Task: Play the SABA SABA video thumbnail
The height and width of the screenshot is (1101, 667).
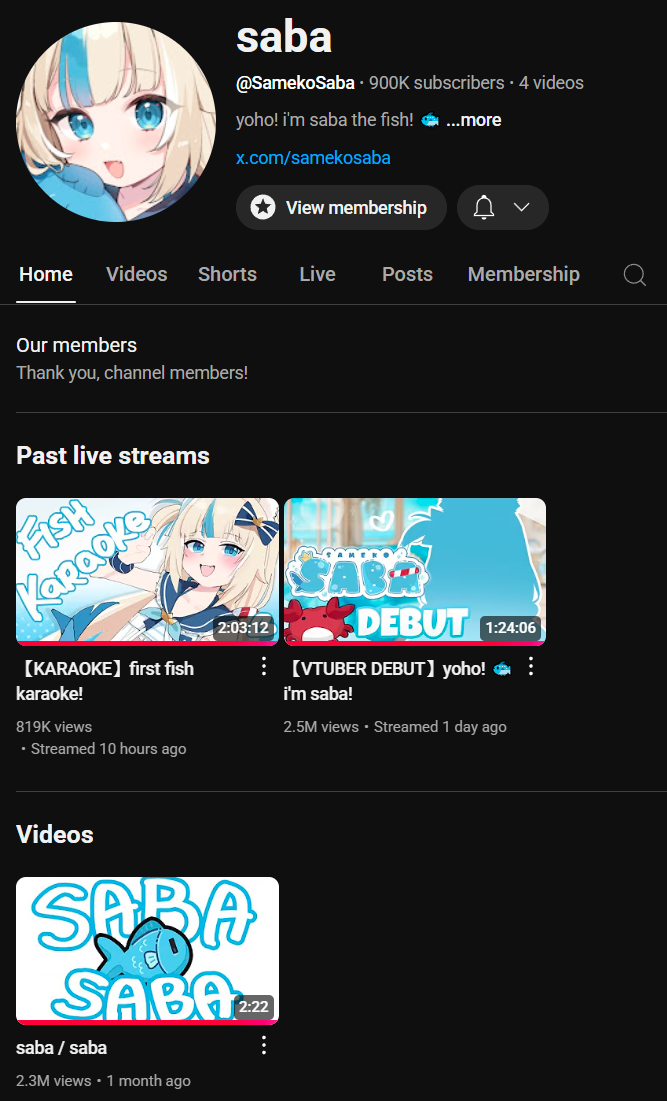Action: point(147,951)
